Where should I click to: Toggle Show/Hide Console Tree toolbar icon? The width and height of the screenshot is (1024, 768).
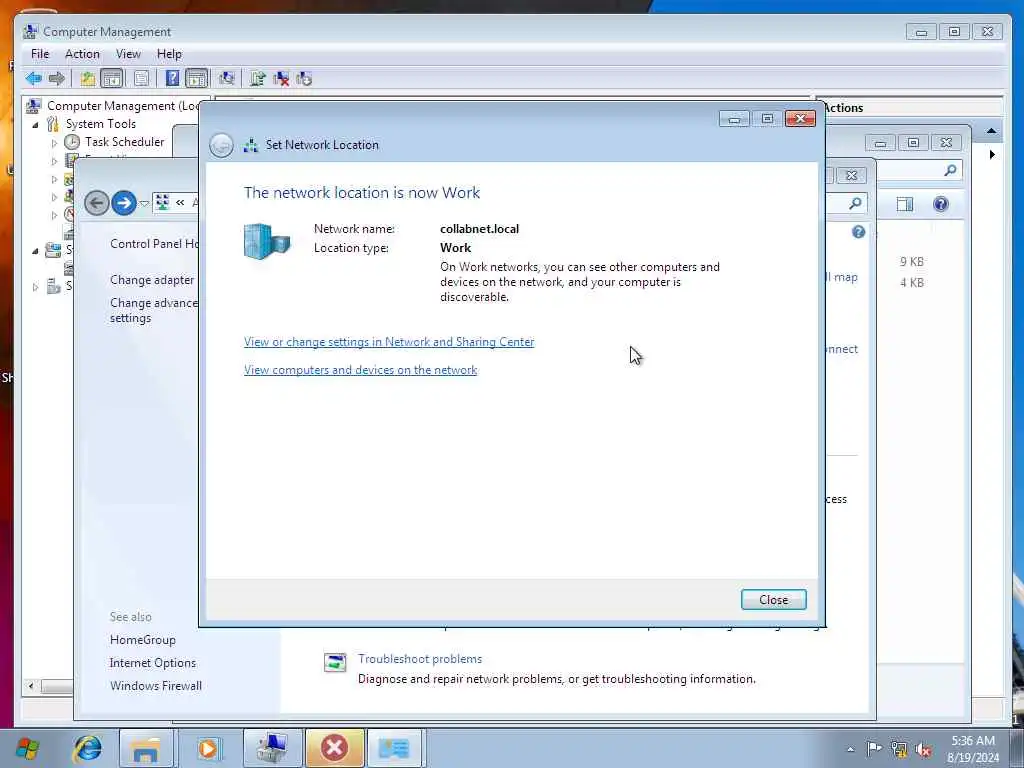(x=112, y=79)
